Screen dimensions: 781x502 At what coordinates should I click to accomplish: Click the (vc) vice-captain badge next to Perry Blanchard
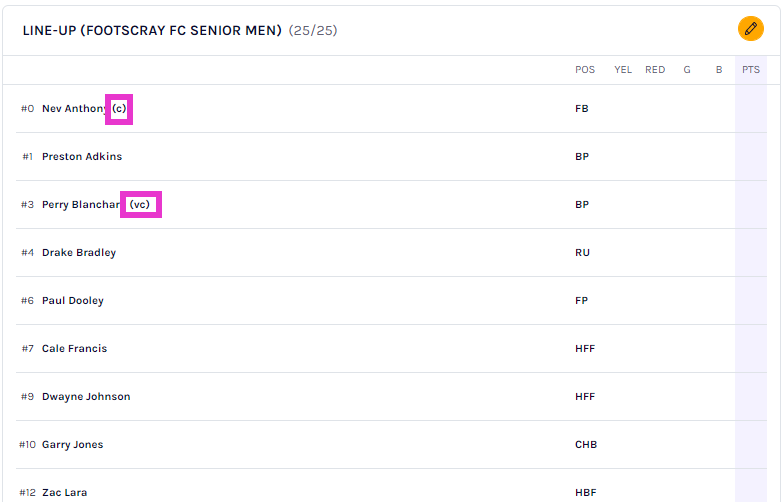pos(140,205)
